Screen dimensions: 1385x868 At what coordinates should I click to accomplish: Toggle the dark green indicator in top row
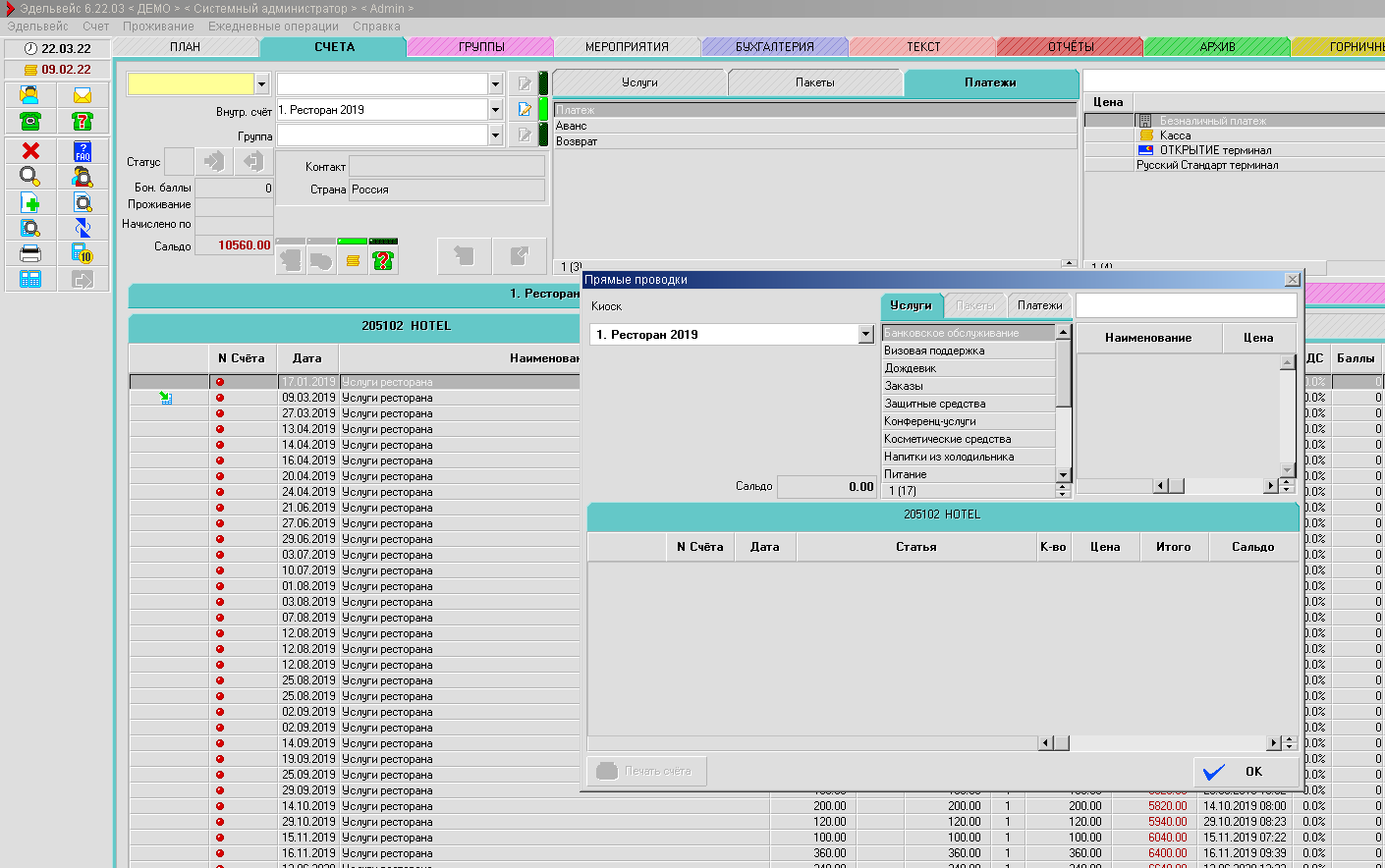click(543, 83)
